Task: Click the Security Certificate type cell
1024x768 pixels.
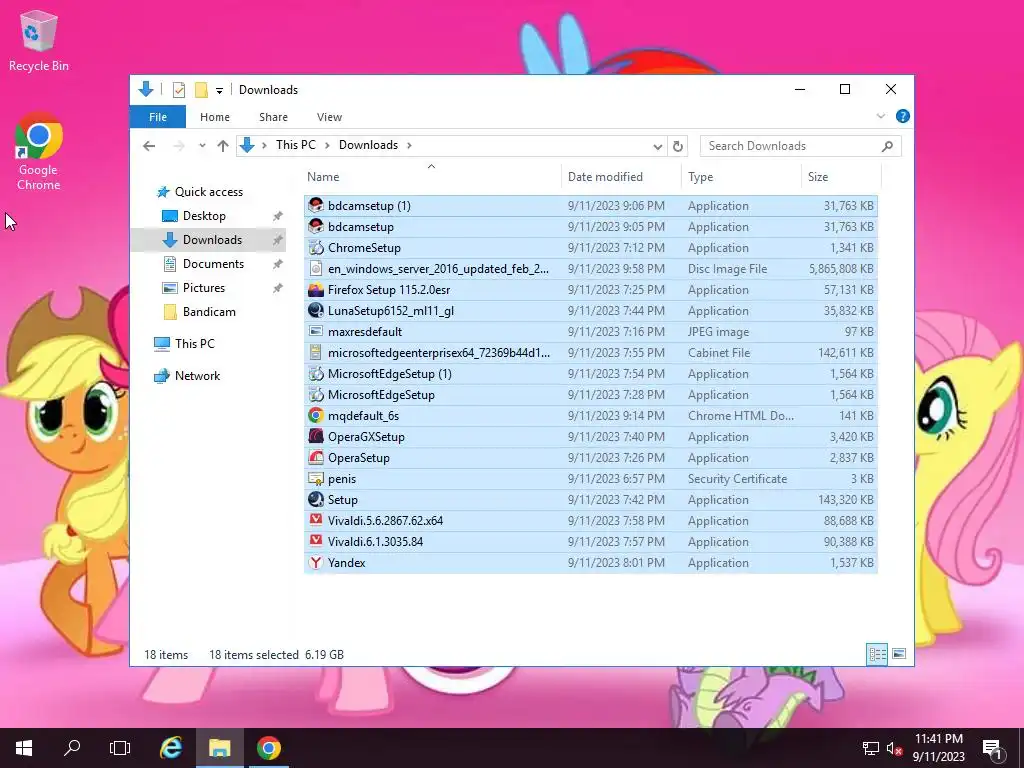Action: (x=737, y=479)
